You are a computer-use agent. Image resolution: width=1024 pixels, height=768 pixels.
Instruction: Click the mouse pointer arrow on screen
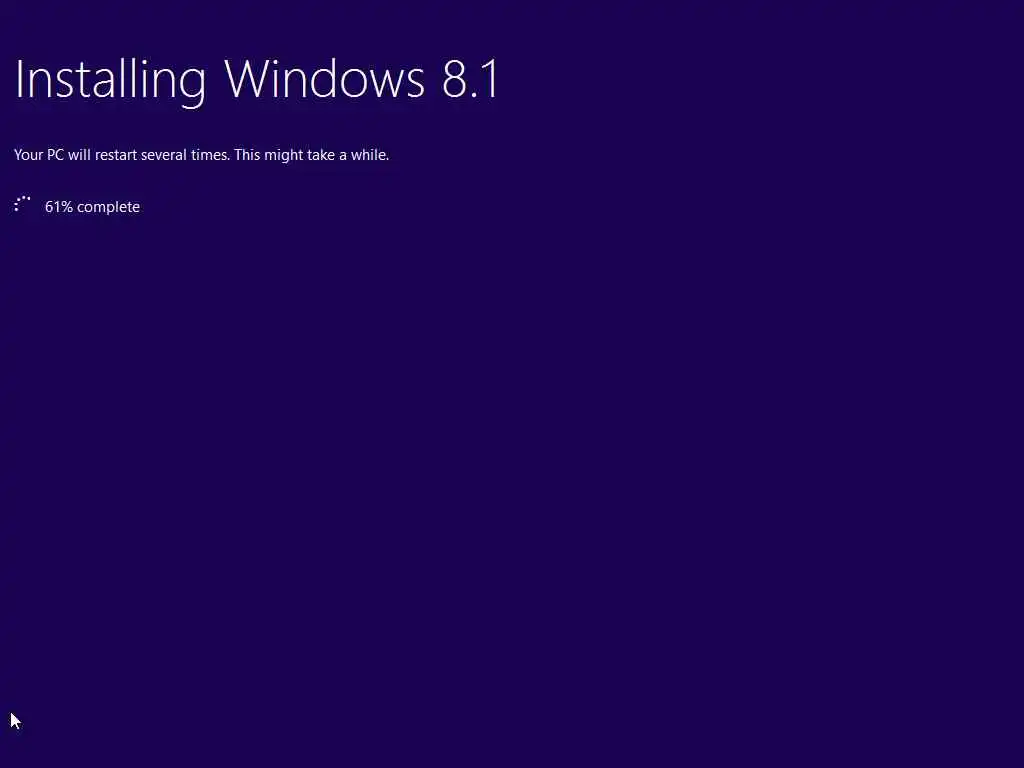[x=16, y=721]
